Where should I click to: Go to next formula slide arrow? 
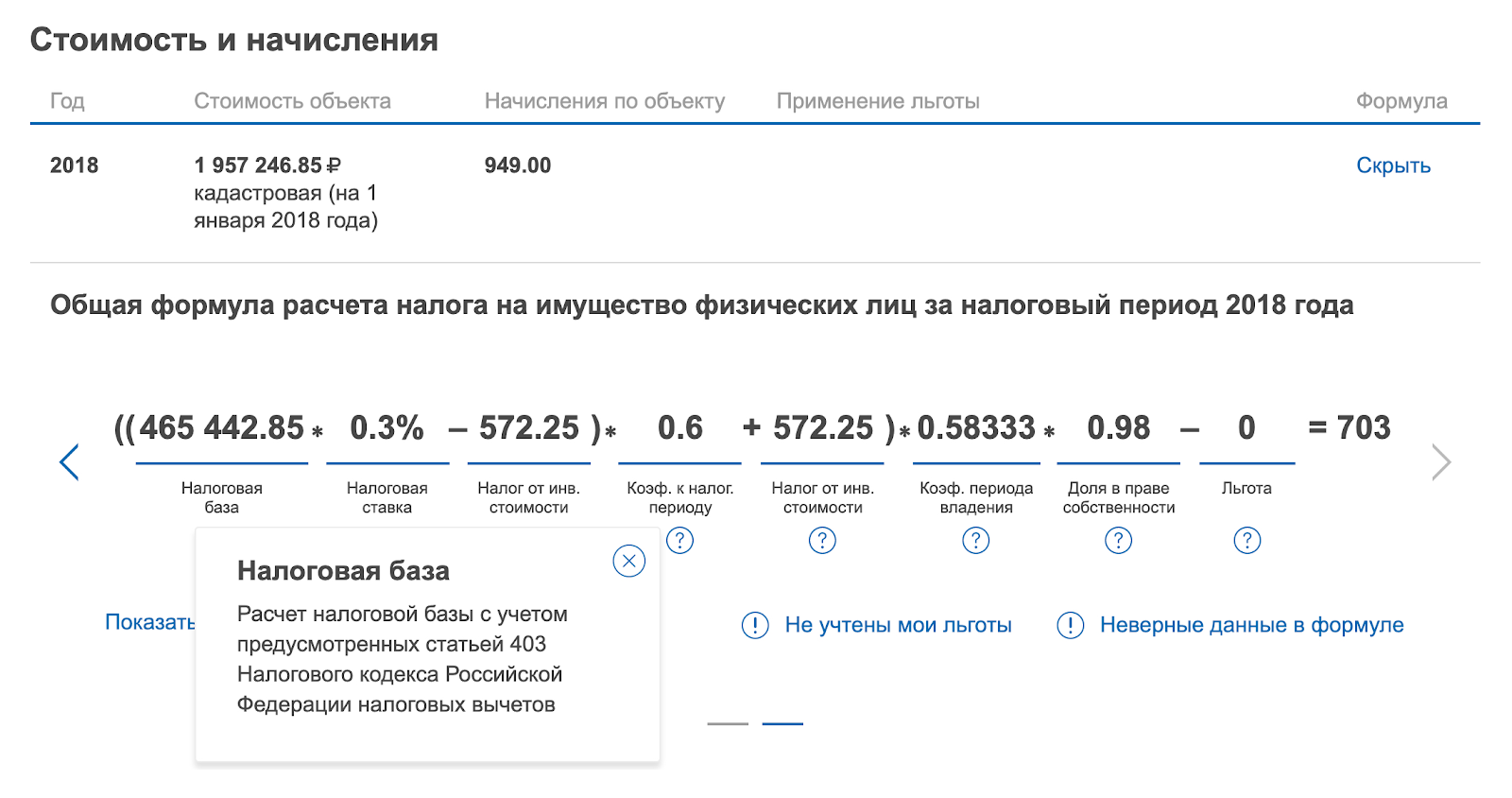point(1441,462)
